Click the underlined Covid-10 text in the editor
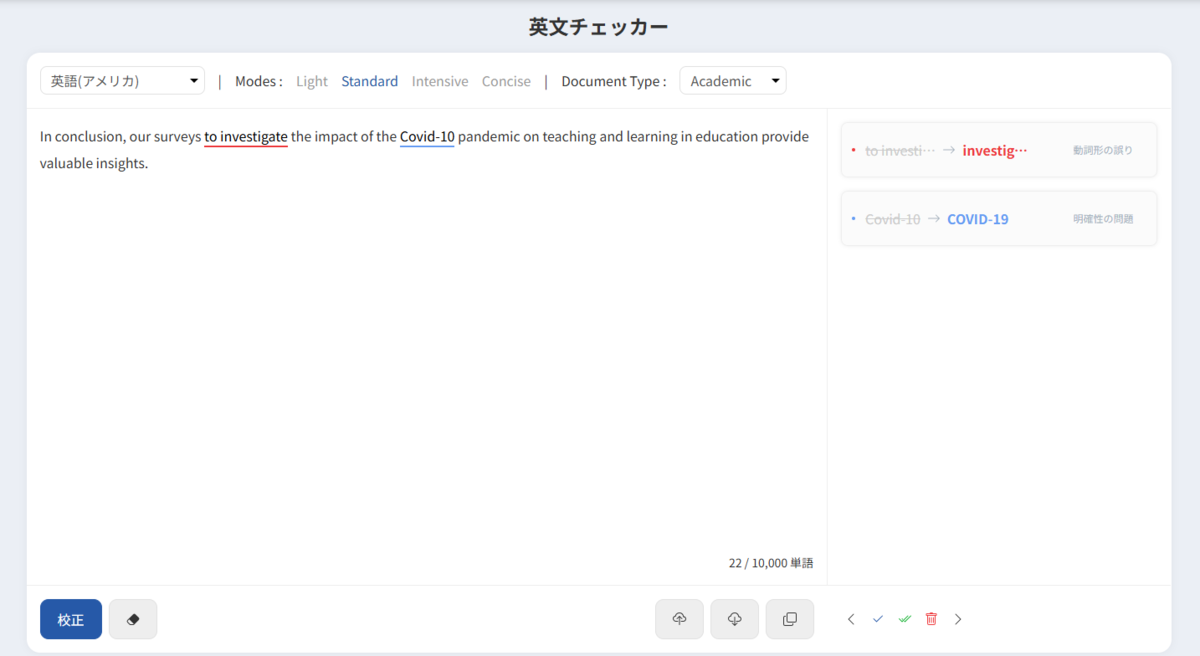Image resolution: width=1200 pixels, height=656 pixels. [426, 136]
